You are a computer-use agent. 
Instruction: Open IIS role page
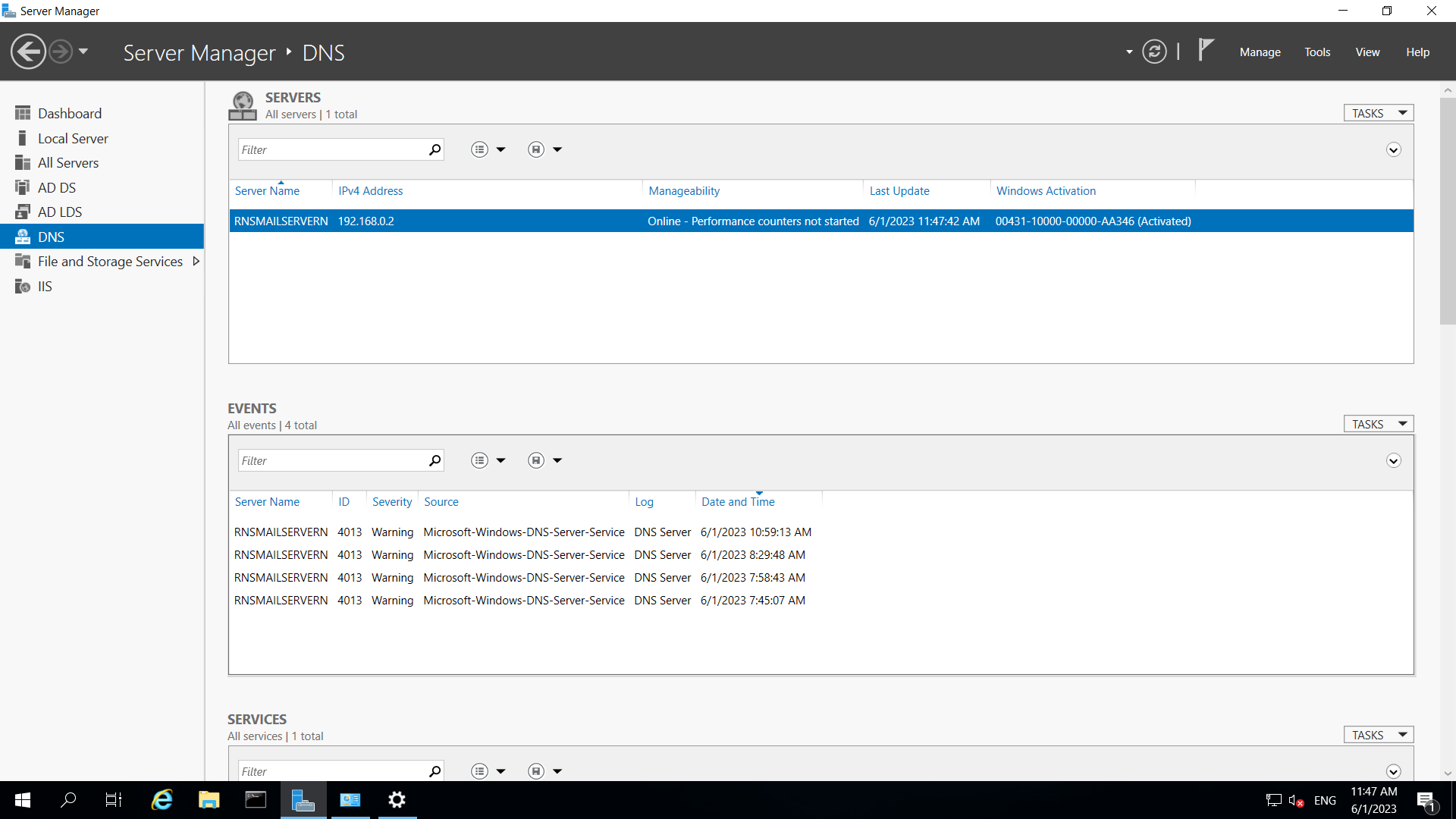click(x=102, y=286)
